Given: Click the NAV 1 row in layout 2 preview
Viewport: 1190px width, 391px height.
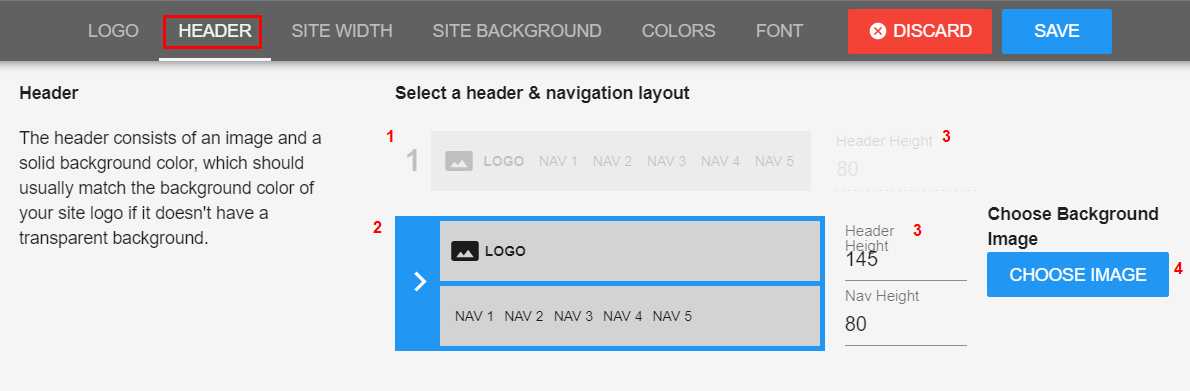Looking at the screenshot, I should coord(630,316).
